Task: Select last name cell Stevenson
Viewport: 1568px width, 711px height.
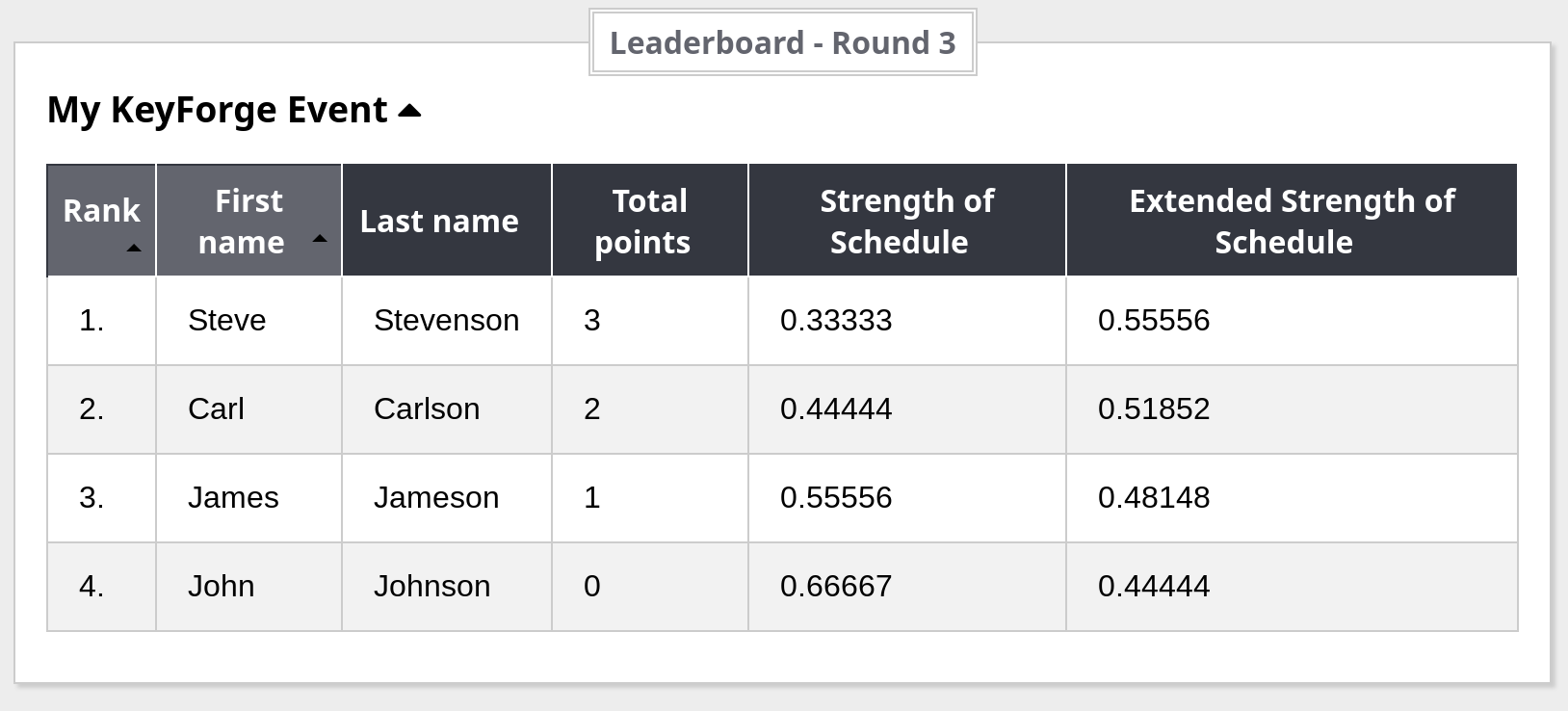Action: 446,321
